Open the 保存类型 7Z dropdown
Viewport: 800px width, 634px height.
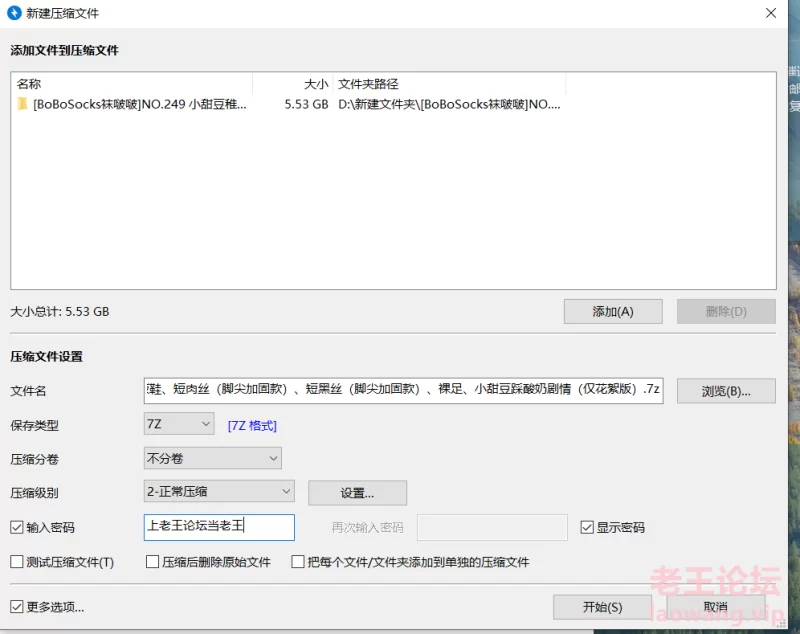[179, 424]
